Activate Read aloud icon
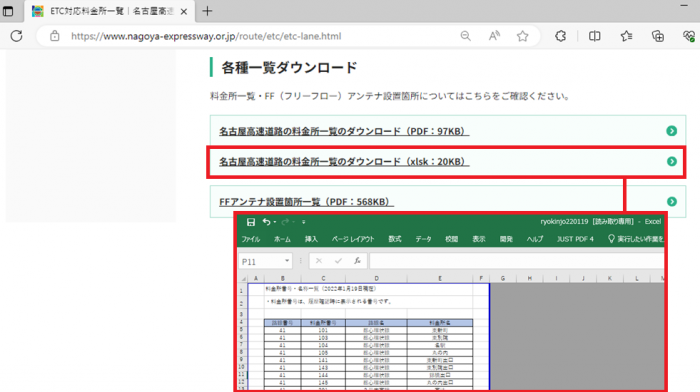The width and height of the screenshot is (700, 392). point(494,36)
